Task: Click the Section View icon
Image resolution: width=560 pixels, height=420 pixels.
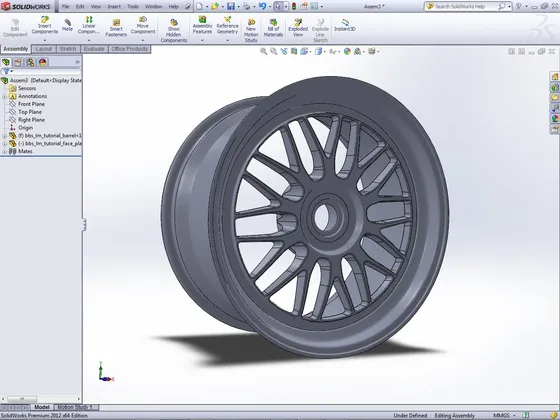Action: (x=294, y=51)
